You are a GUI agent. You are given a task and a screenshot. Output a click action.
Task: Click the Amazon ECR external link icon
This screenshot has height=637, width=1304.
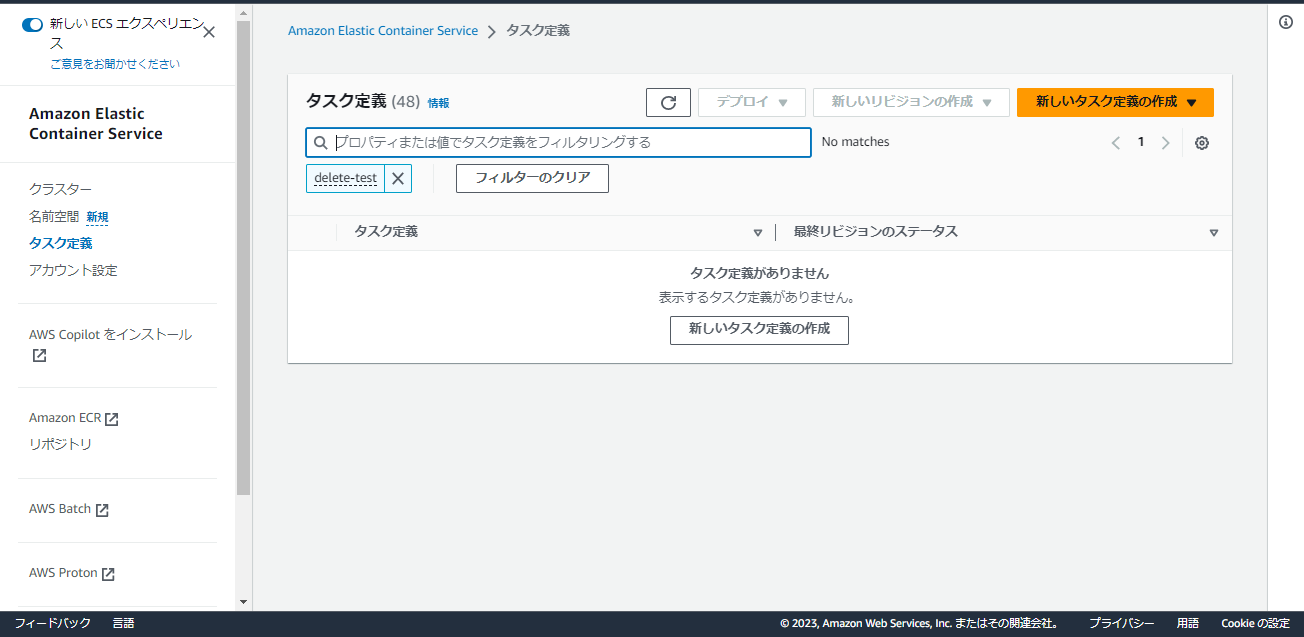coord(110,417)
